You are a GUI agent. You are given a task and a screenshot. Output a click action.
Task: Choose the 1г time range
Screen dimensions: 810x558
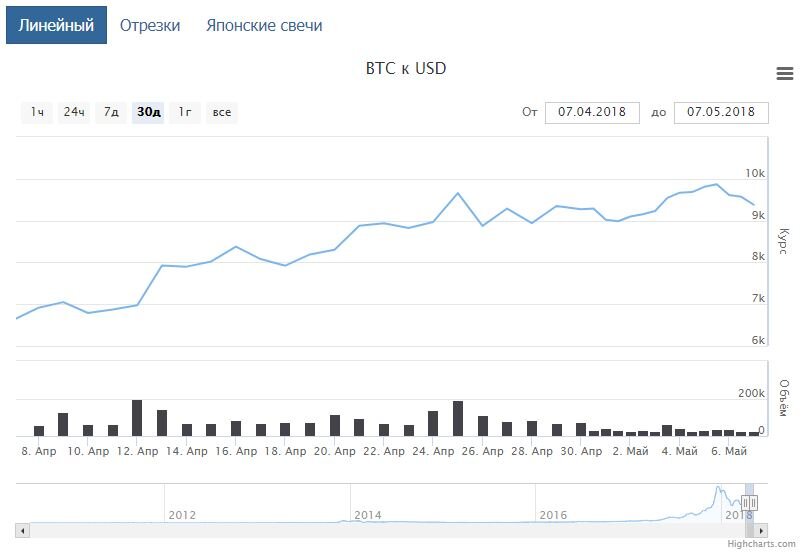pos(185,112)
